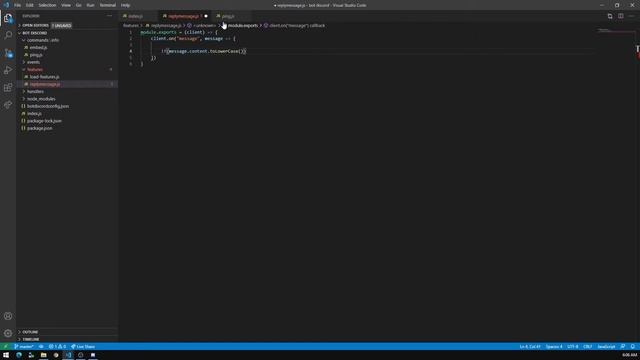The width and height of the screenshot is (640, 360).
Task: Open the Go menu
Action: click(79, 5)
